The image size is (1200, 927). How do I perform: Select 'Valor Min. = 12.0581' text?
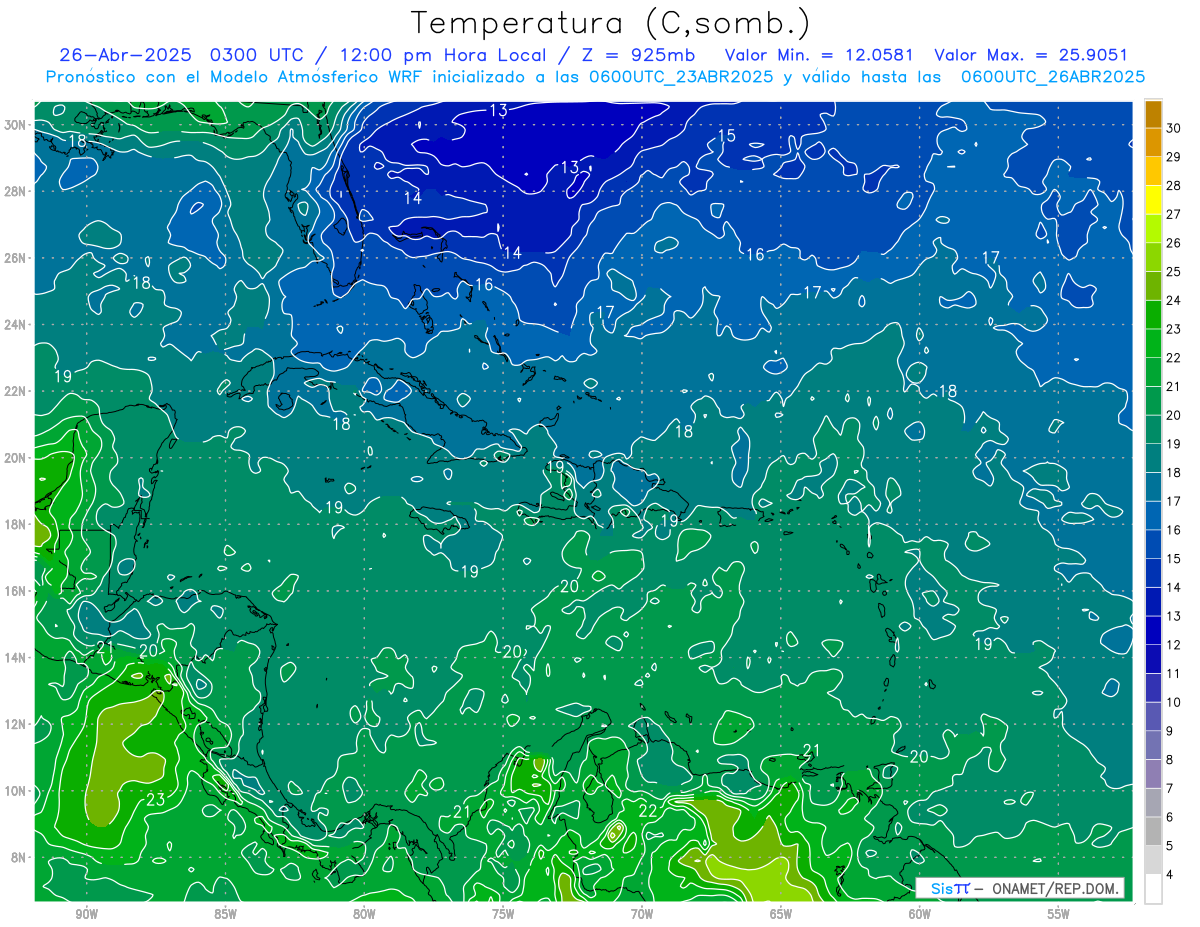point(818,55)
